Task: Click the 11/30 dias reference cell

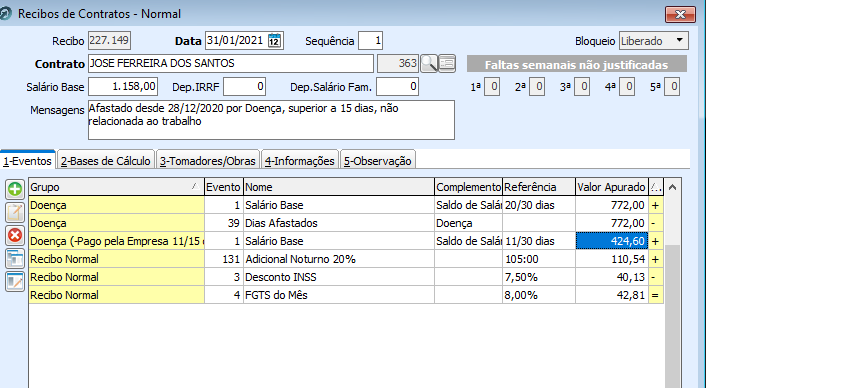Action: pos(538,241)
